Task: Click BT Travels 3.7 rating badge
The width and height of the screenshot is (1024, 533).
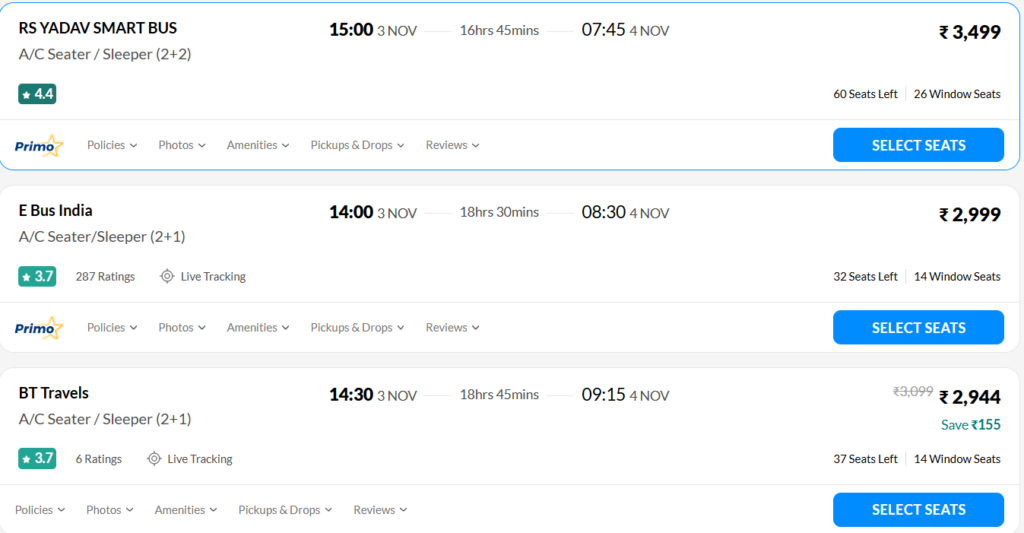Action: (37, 459)
